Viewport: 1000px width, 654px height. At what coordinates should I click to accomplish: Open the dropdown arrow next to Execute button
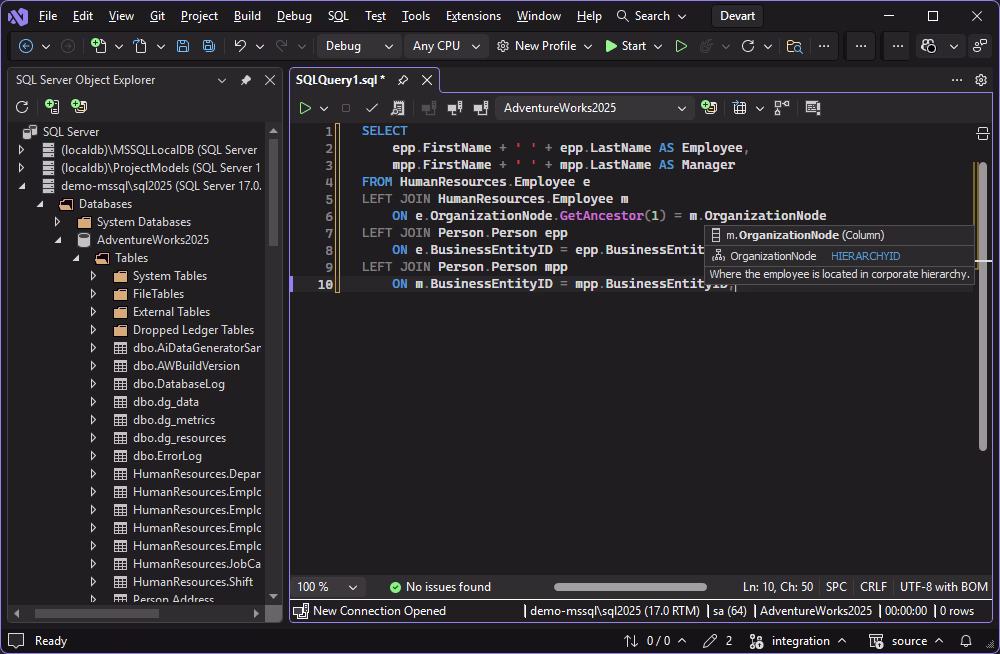point(323,108)
